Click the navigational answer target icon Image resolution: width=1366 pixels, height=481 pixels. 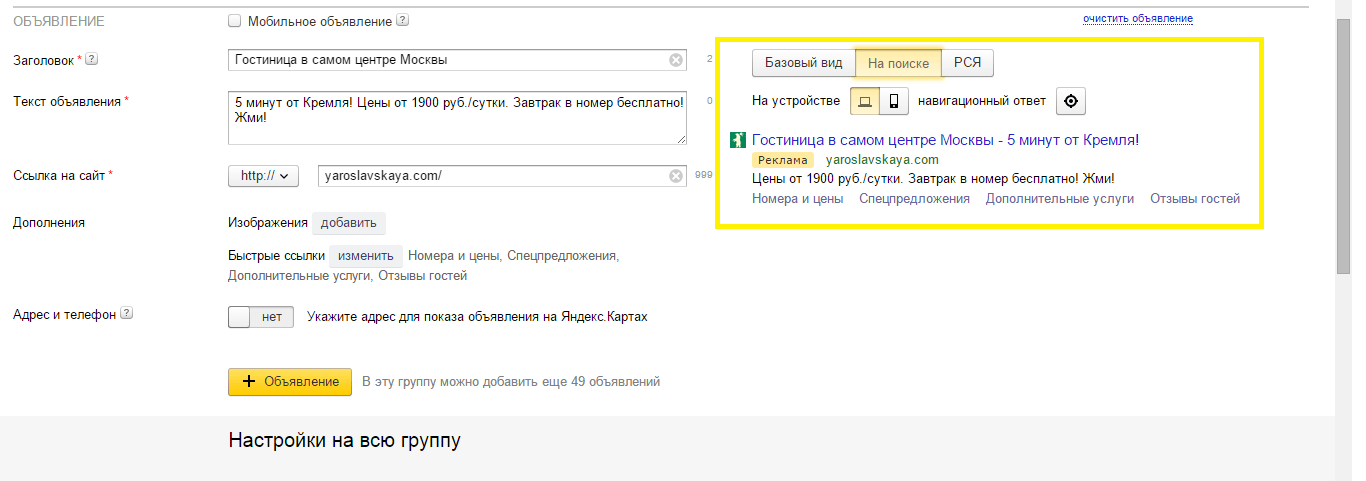(x=1070, y=101)
